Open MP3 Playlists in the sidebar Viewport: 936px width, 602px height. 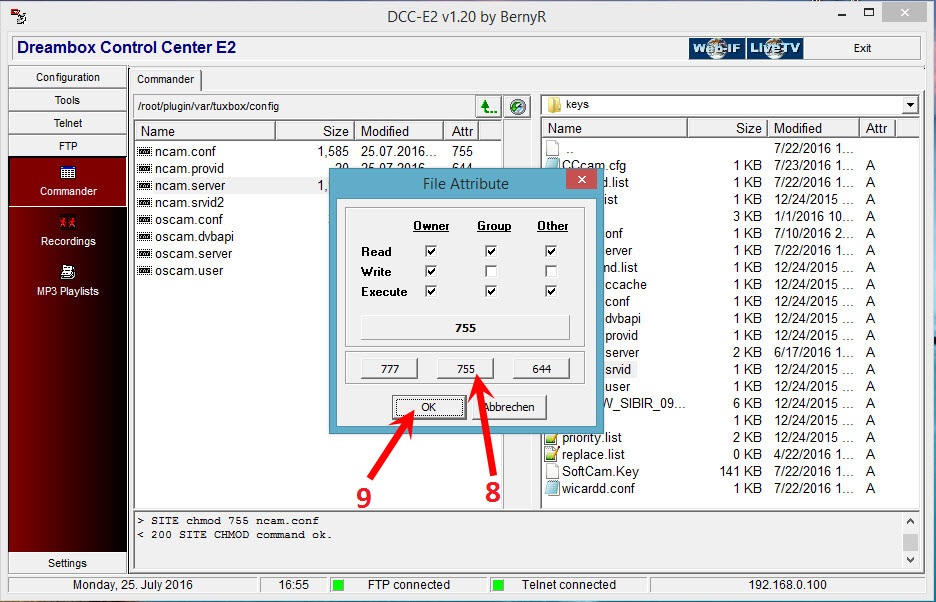[68, 281]
